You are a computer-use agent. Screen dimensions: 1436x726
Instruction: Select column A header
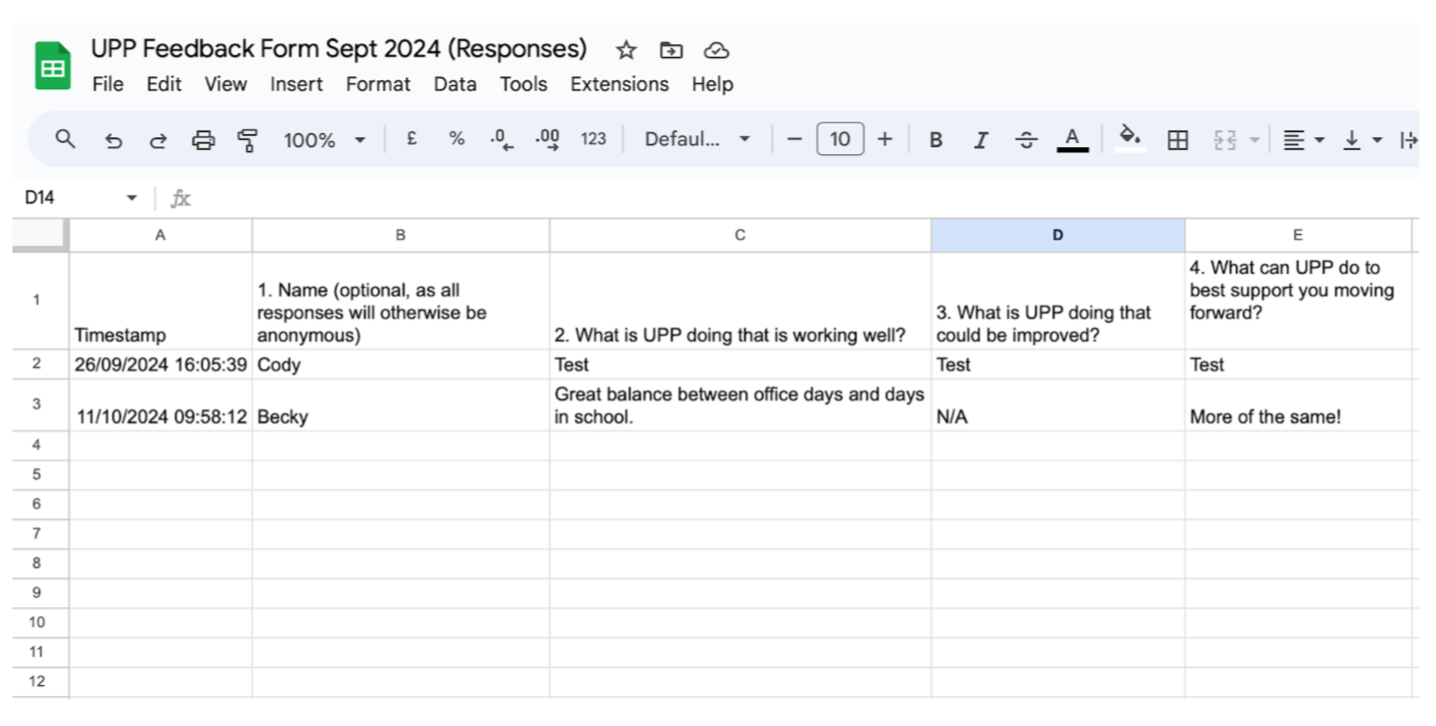click(160, 235)
